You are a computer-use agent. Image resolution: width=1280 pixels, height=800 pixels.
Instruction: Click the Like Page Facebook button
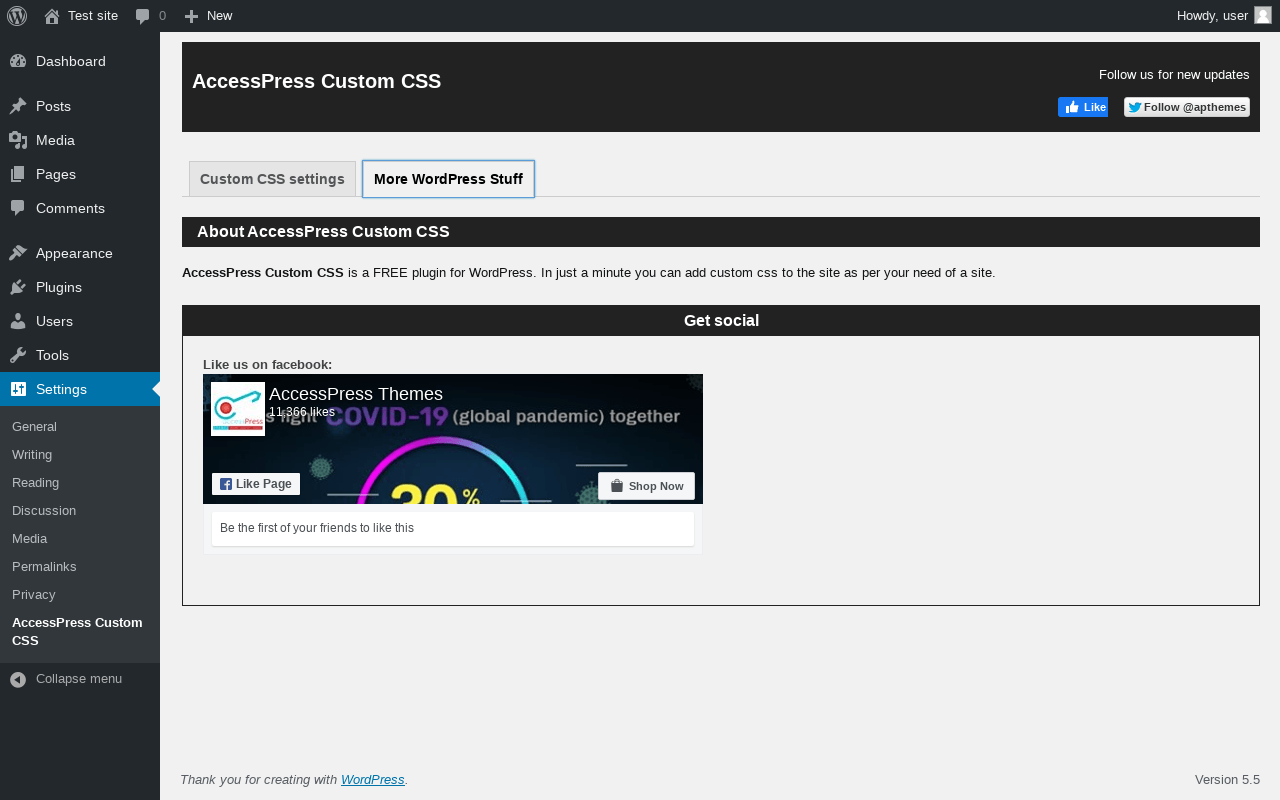point(256,484)
